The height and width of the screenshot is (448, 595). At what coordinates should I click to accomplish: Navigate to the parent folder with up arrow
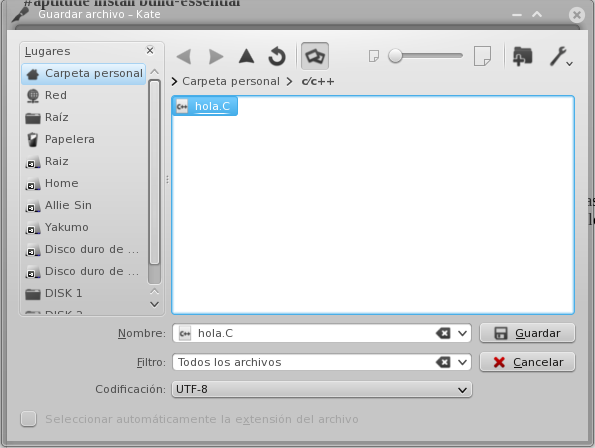click(x=247, y=57)
